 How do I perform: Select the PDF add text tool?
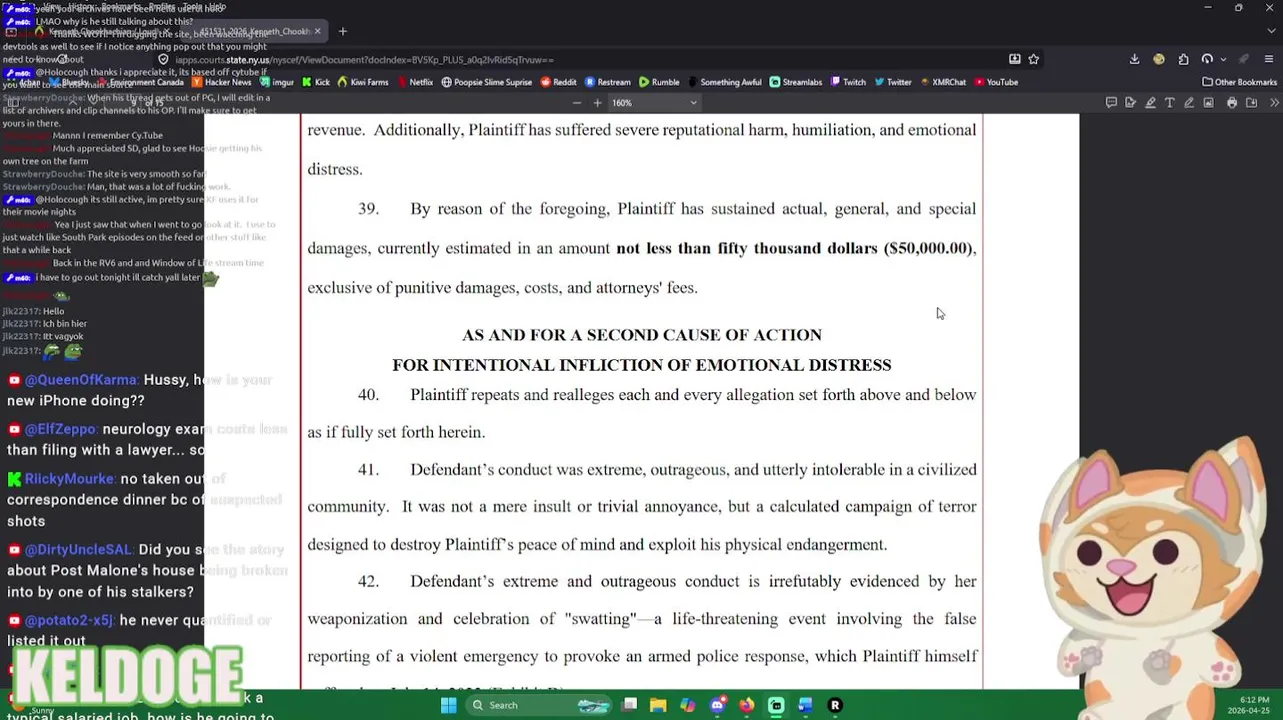[x=1170, y=102]
